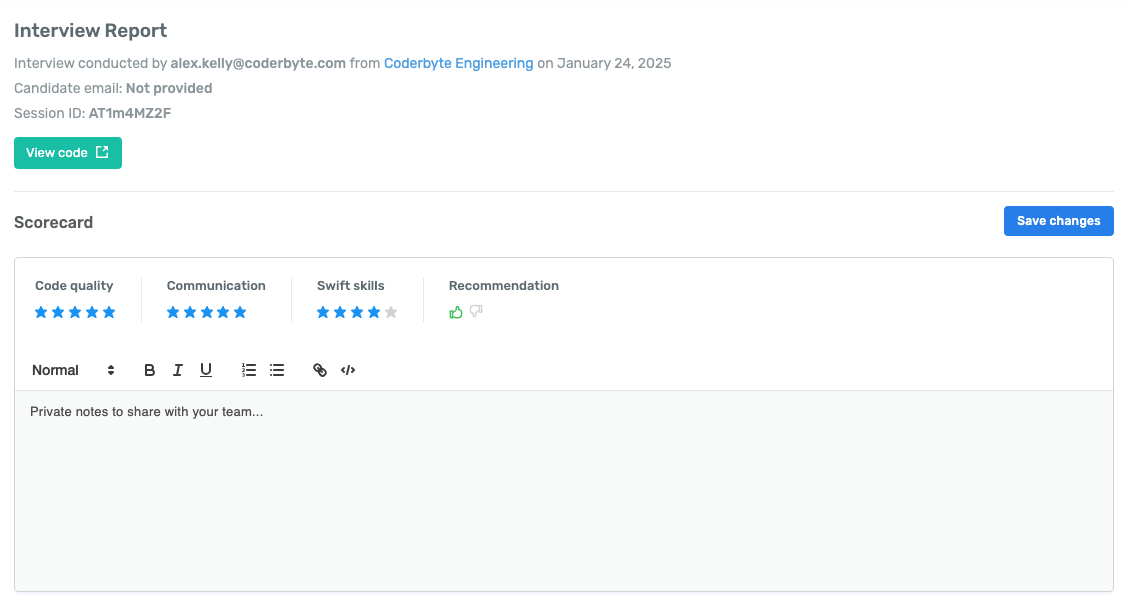Image resolution: width=1128 pixels, height=608 pixels.
Task: Click the third star under Code quality
Action: (x=75, y=312)
